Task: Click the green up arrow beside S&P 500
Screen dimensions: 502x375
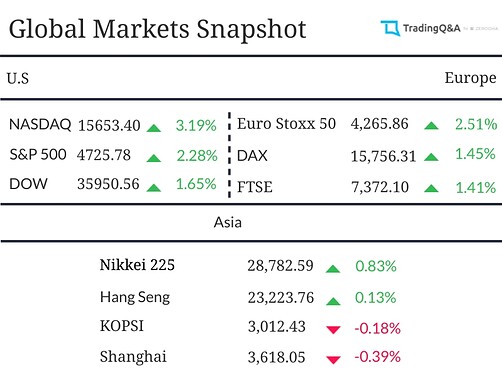Action: [154, 158]
